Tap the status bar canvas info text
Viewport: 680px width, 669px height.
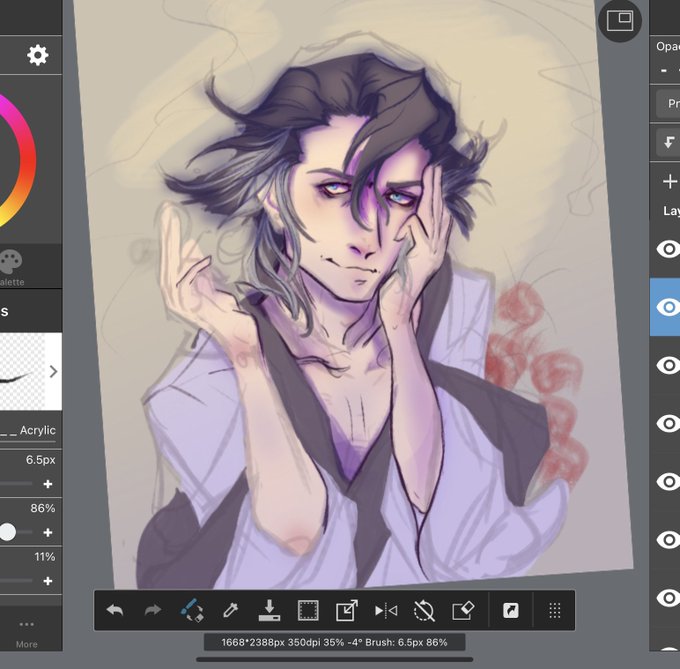tap(334, 642)
